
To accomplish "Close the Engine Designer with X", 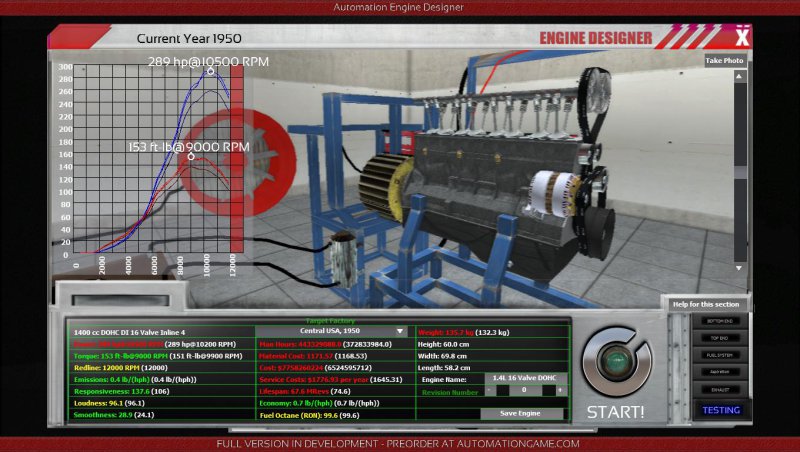I will click(x=741, y=38).
